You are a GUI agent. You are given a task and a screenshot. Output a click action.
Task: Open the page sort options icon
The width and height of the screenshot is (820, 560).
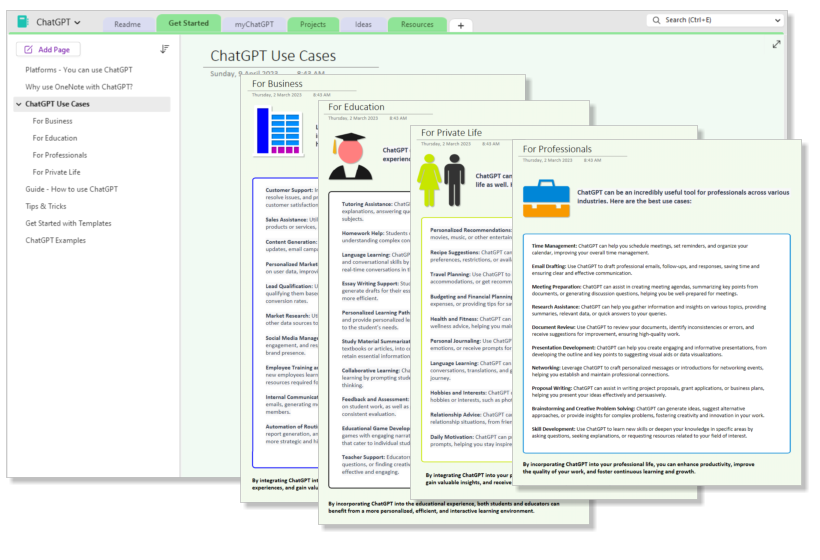click(x=164, y=49)
